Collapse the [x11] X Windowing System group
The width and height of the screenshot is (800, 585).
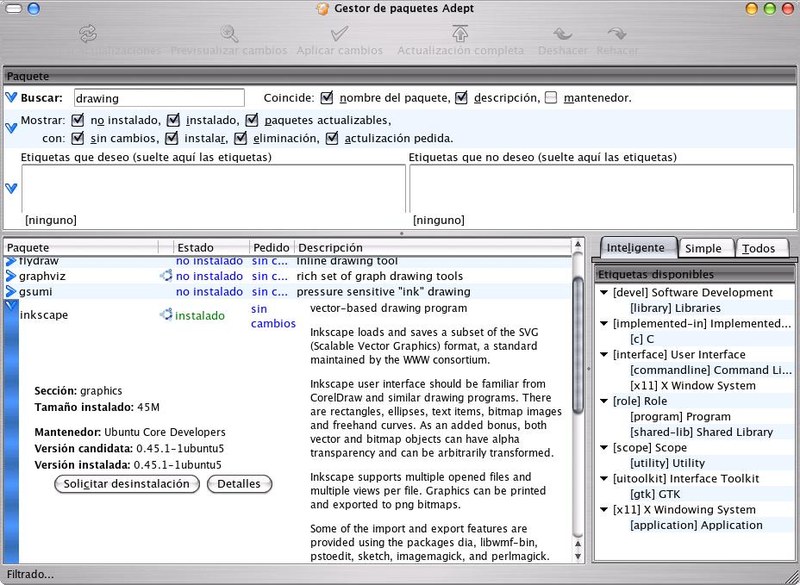[604, 510]
